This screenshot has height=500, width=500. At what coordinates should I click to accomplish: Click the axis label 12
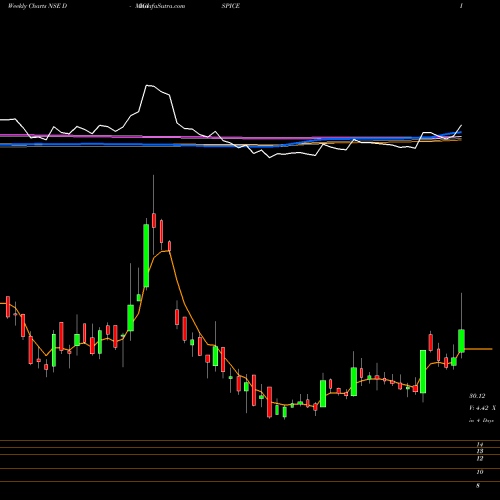(x=480, y=459)
